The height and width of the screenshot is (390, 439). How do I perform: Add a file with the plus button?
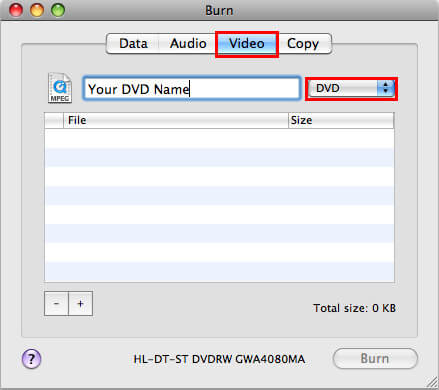(x=80, y=304)
